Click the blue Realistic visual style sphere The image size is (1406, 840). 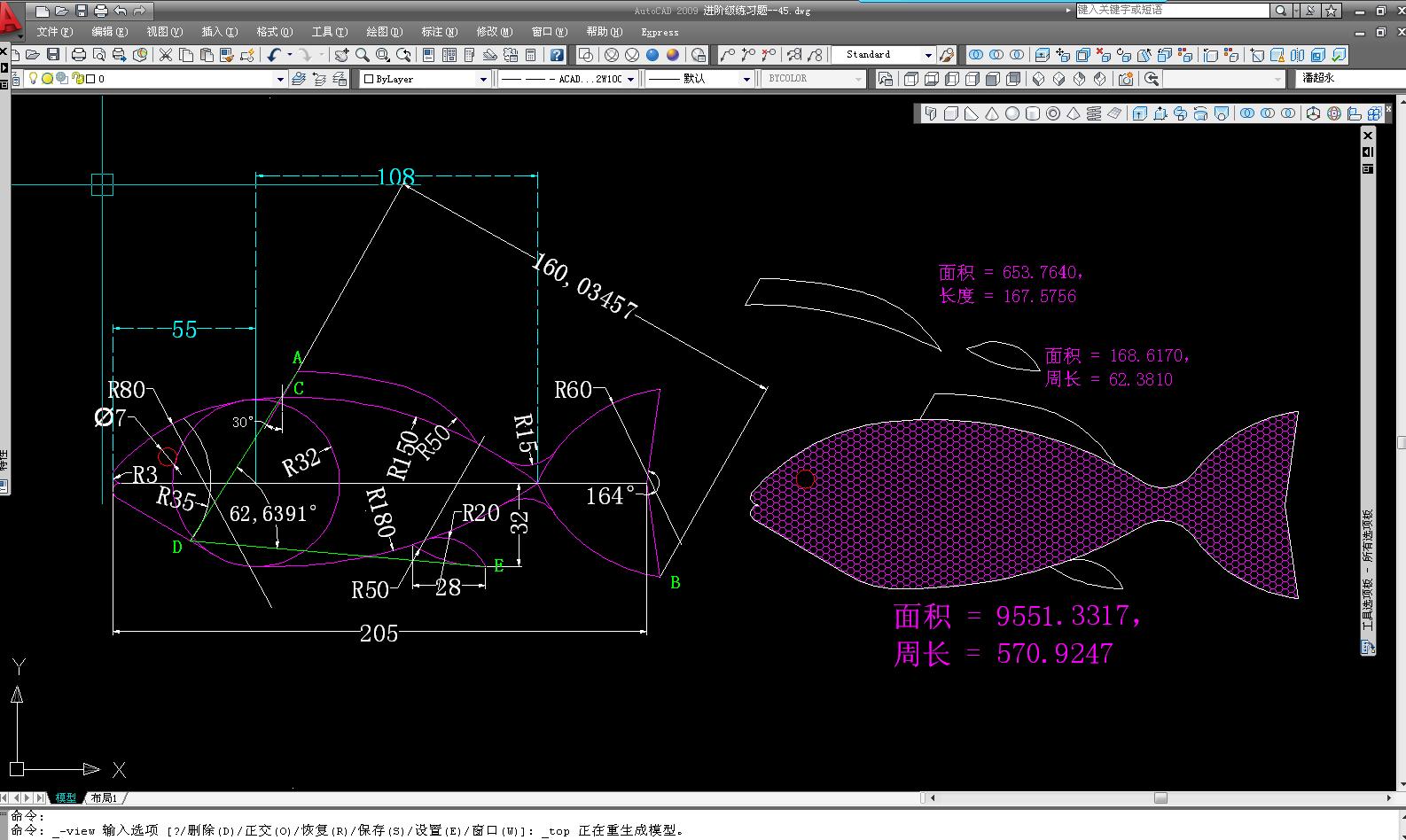(652, 55)
